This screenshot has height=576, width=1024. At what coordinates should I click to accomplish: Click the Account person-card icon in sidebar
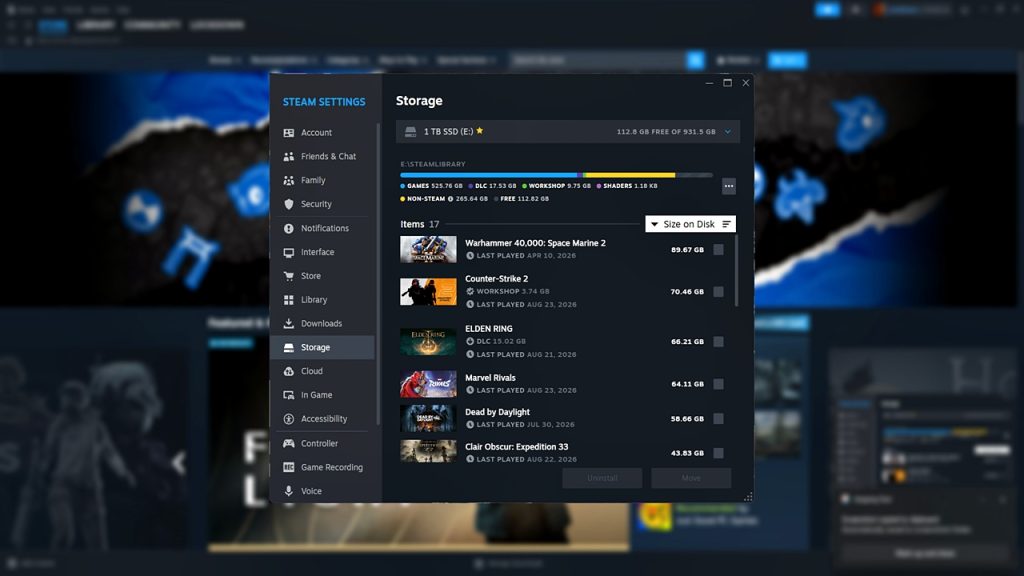[289, 133]
